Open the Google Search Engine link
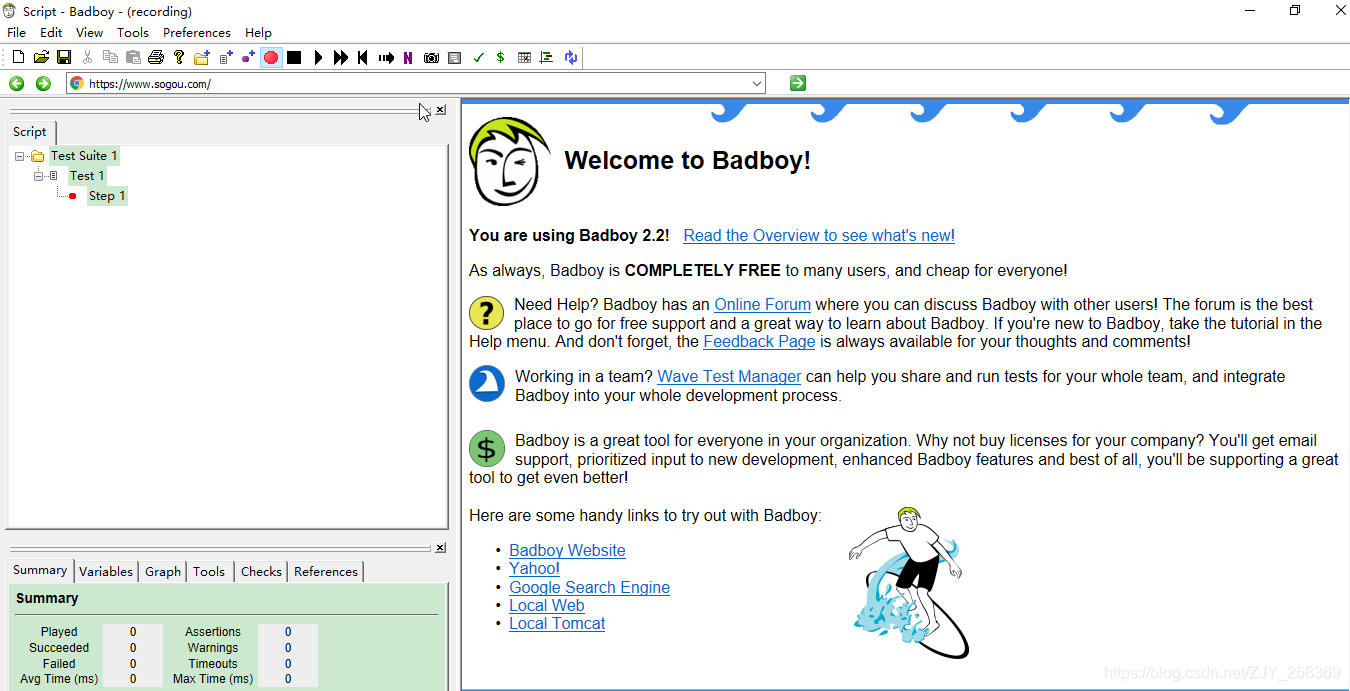The width and height of the screenshot is (1350, 691). [x=589, y=588]
